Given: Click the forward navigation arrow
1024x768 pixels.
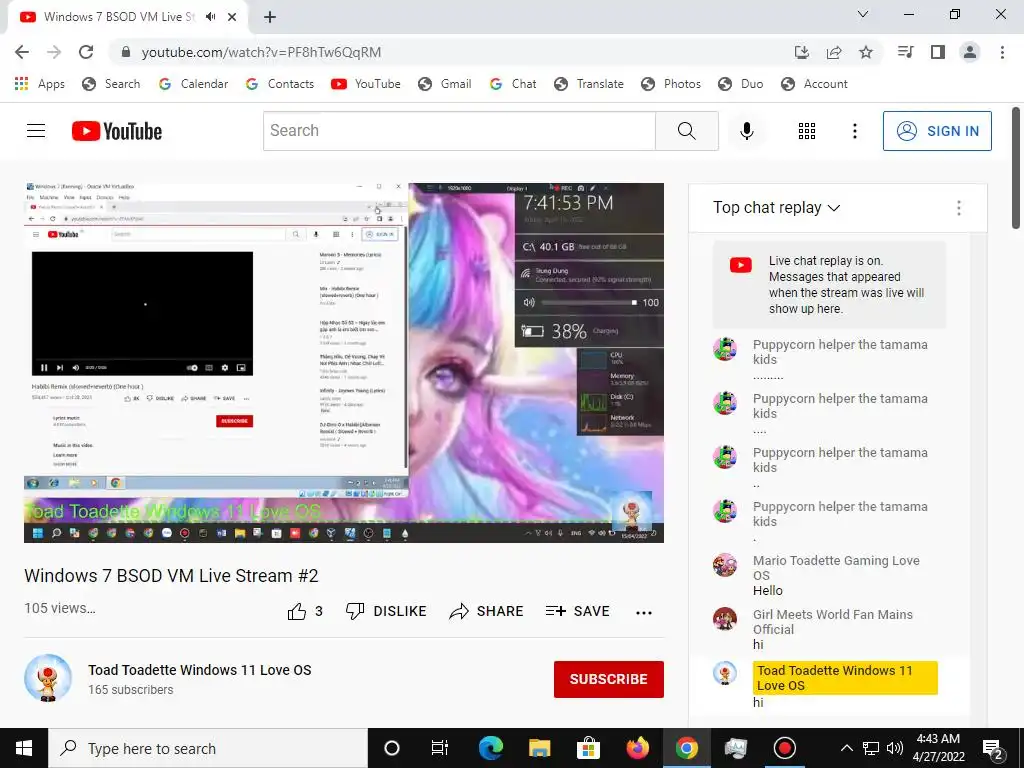Looking at the screenshot, I should click(54, 52).
